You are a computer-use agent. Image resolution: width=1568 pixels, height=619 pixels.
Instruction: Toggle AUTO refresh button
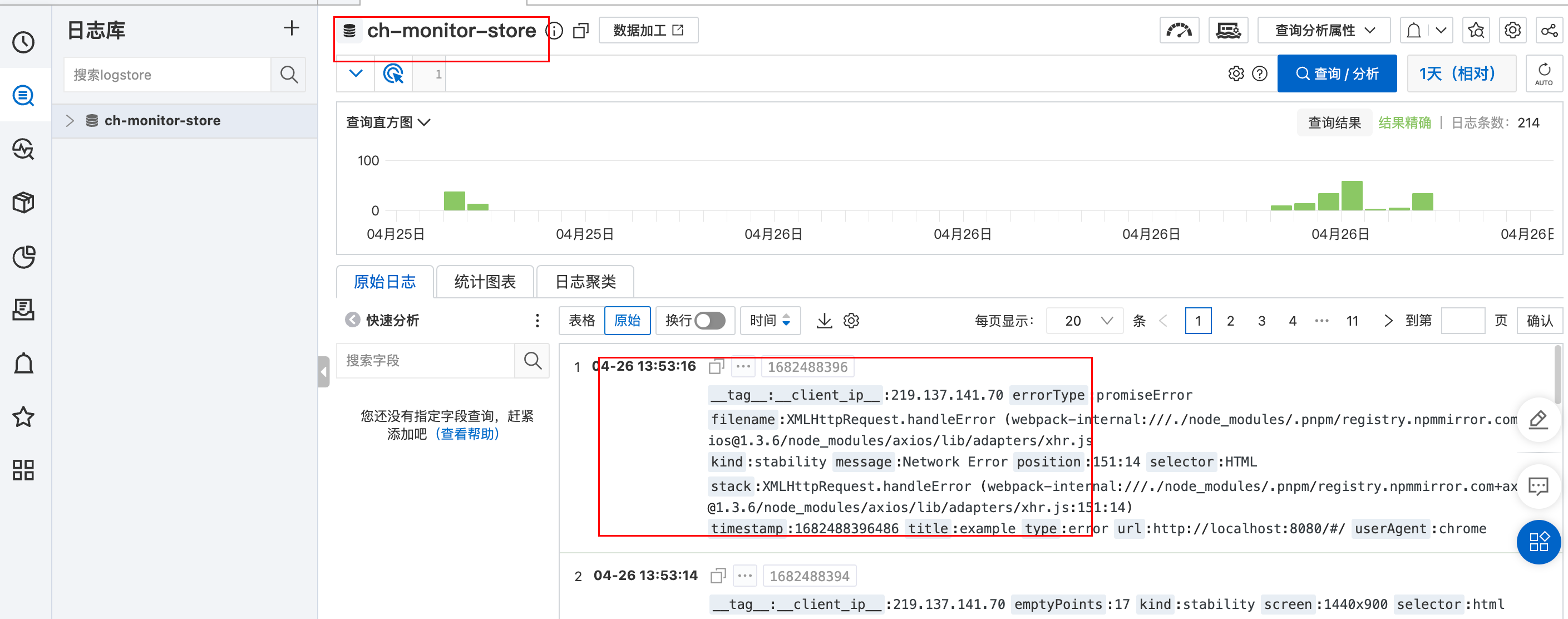pyautogui.click(x=1544, y=73)
